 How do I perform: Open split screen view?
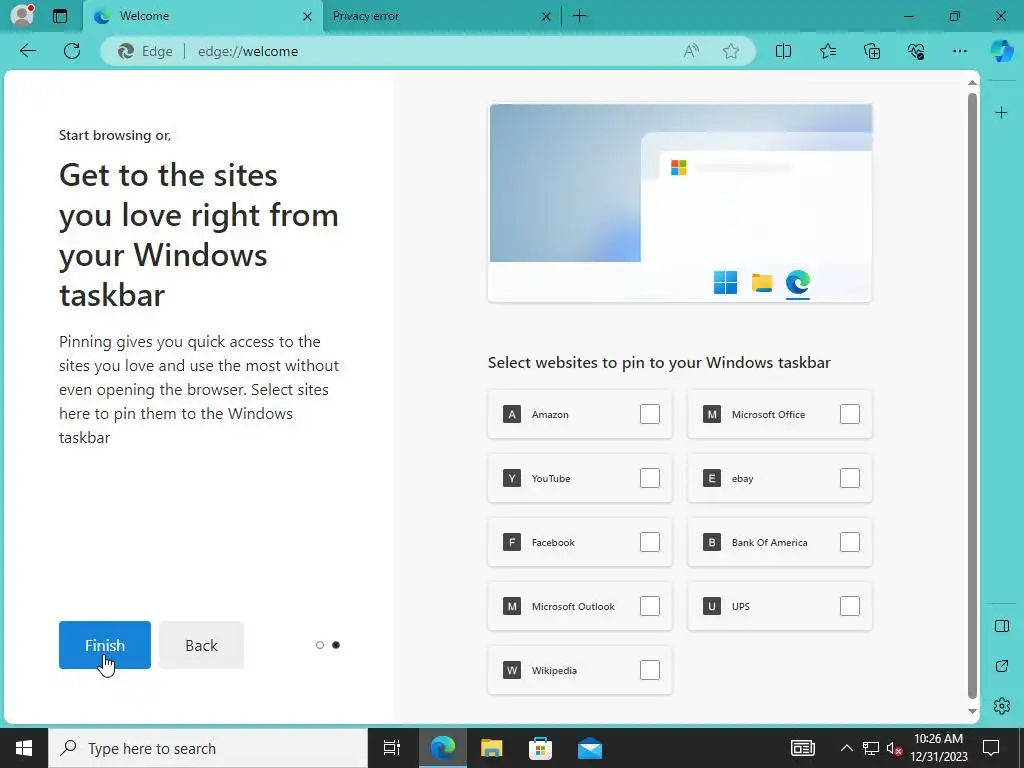coord(783,51)
